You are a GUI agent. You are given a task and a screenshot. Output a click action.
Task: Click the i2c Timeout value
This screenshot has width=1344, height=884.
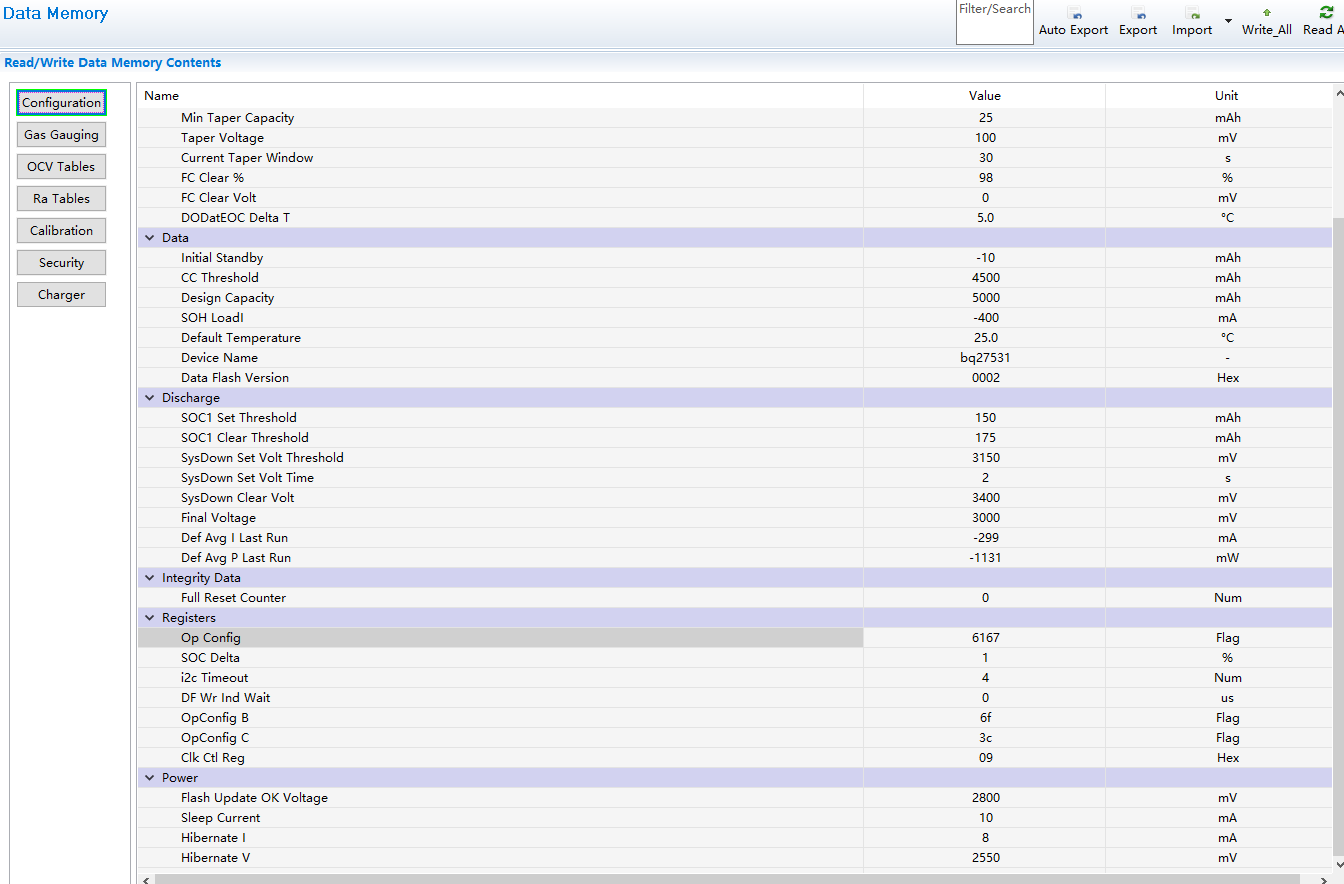coord(985,678)
